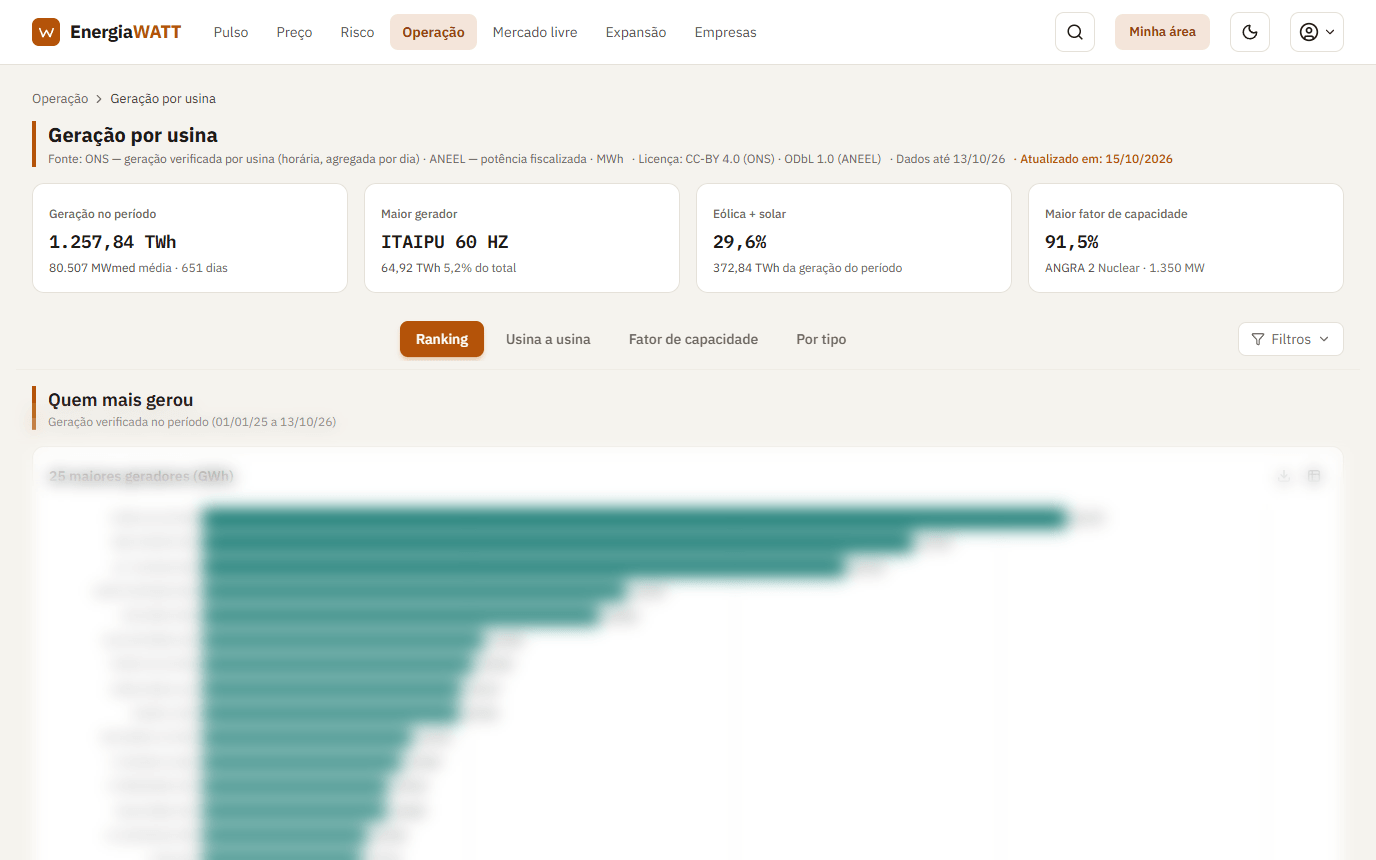The image size is (1376, 860).
Task: Toggle dark mode moon icon
Action: click(x=1250, y=32)
